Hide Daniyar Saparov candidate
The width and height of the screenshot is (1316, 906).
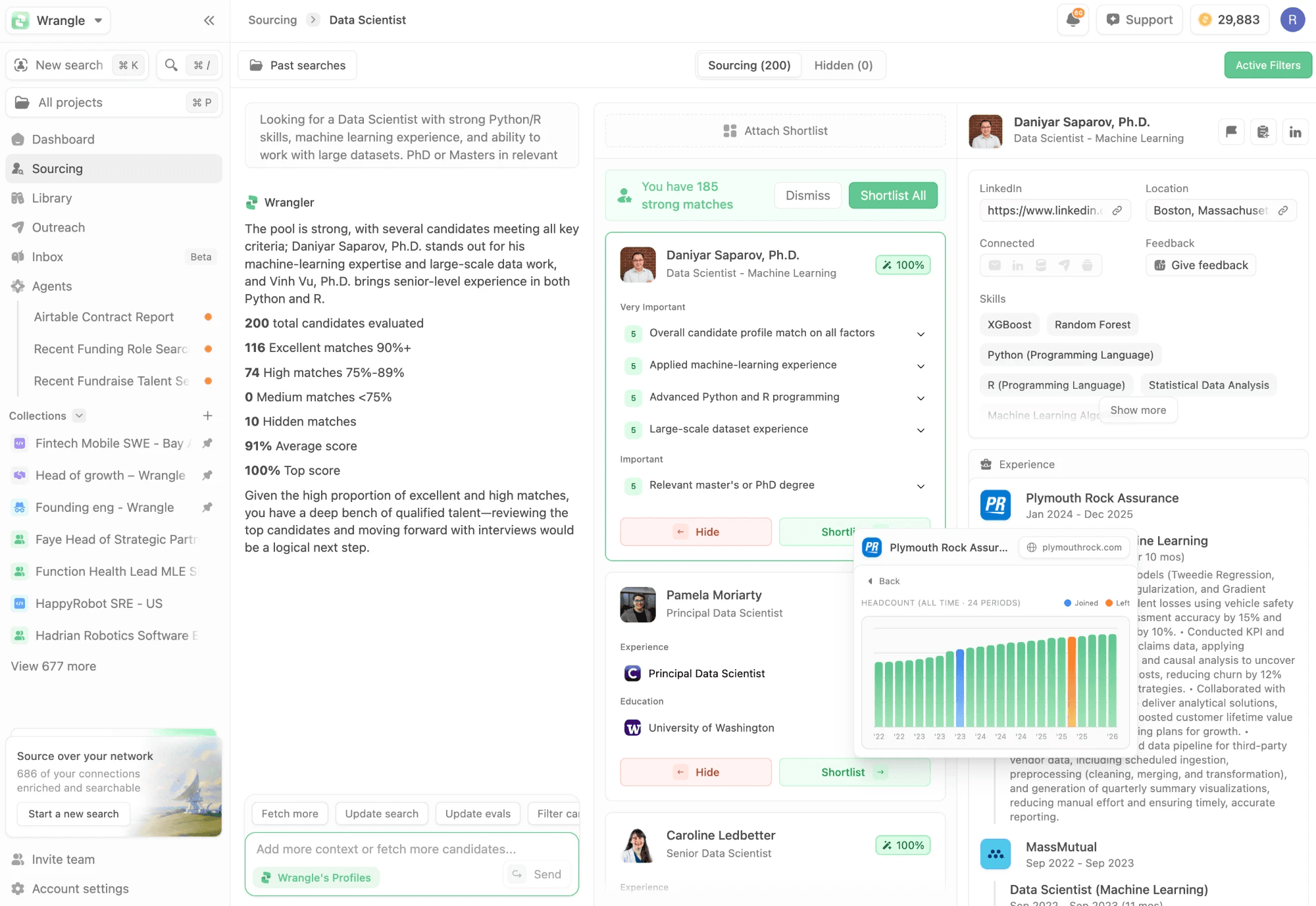(696, 532)
